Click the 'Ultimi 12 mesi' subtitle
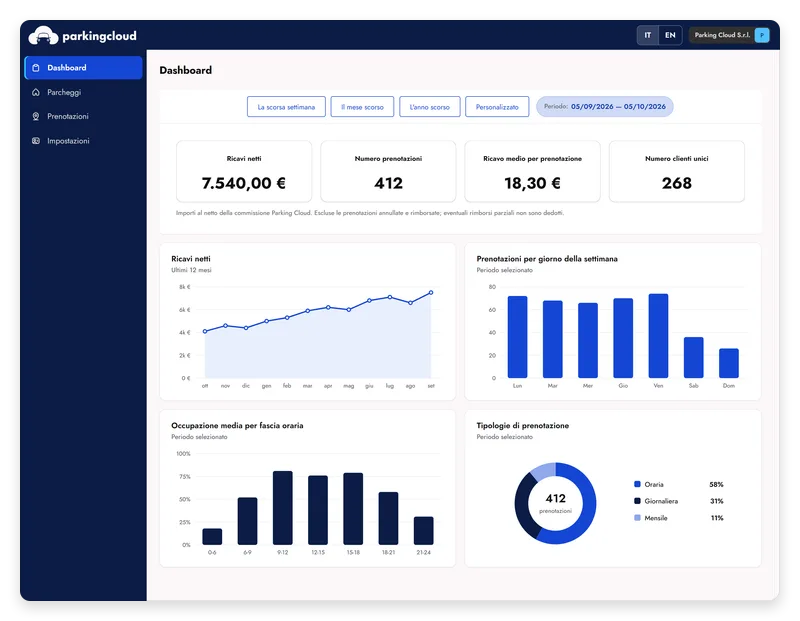 (191, 270)
